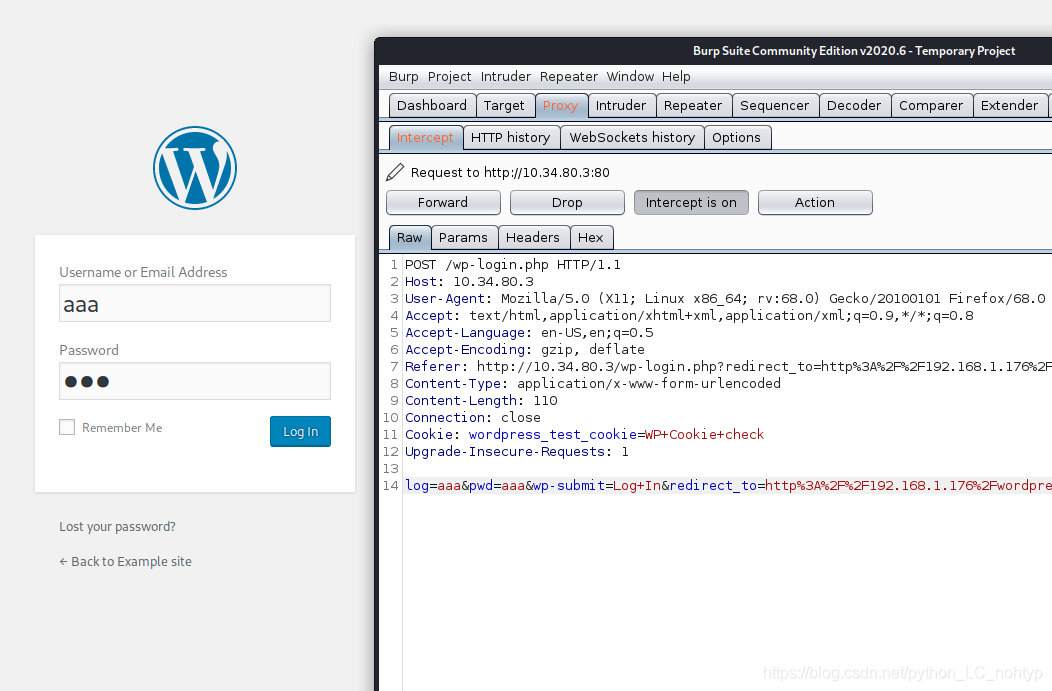The height and width of the screenshot is (691, 1052).
Task: Click the Content-Type header line
Action: click(x=593, y=384)
